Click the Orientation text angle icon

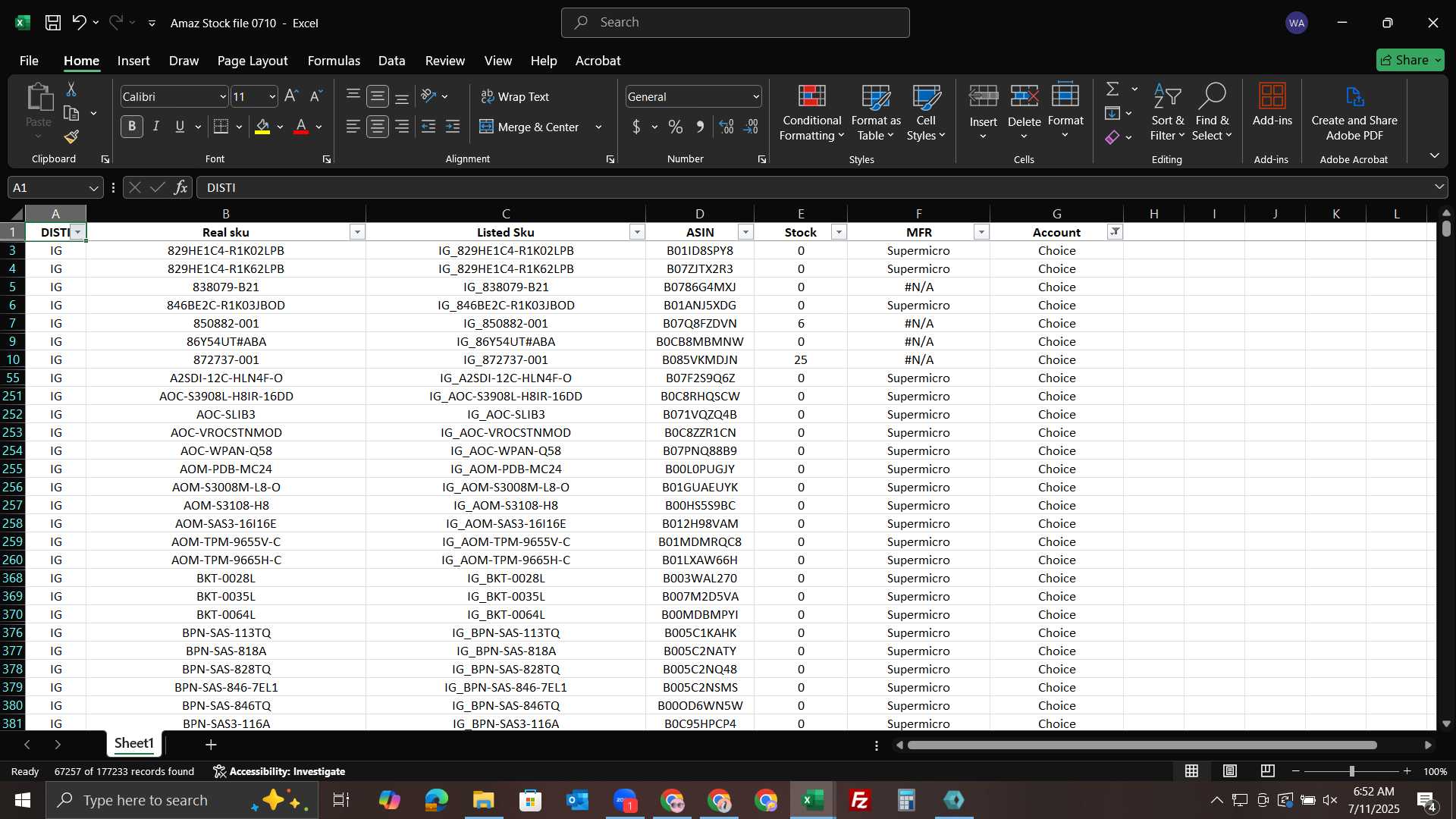point(428,96)
